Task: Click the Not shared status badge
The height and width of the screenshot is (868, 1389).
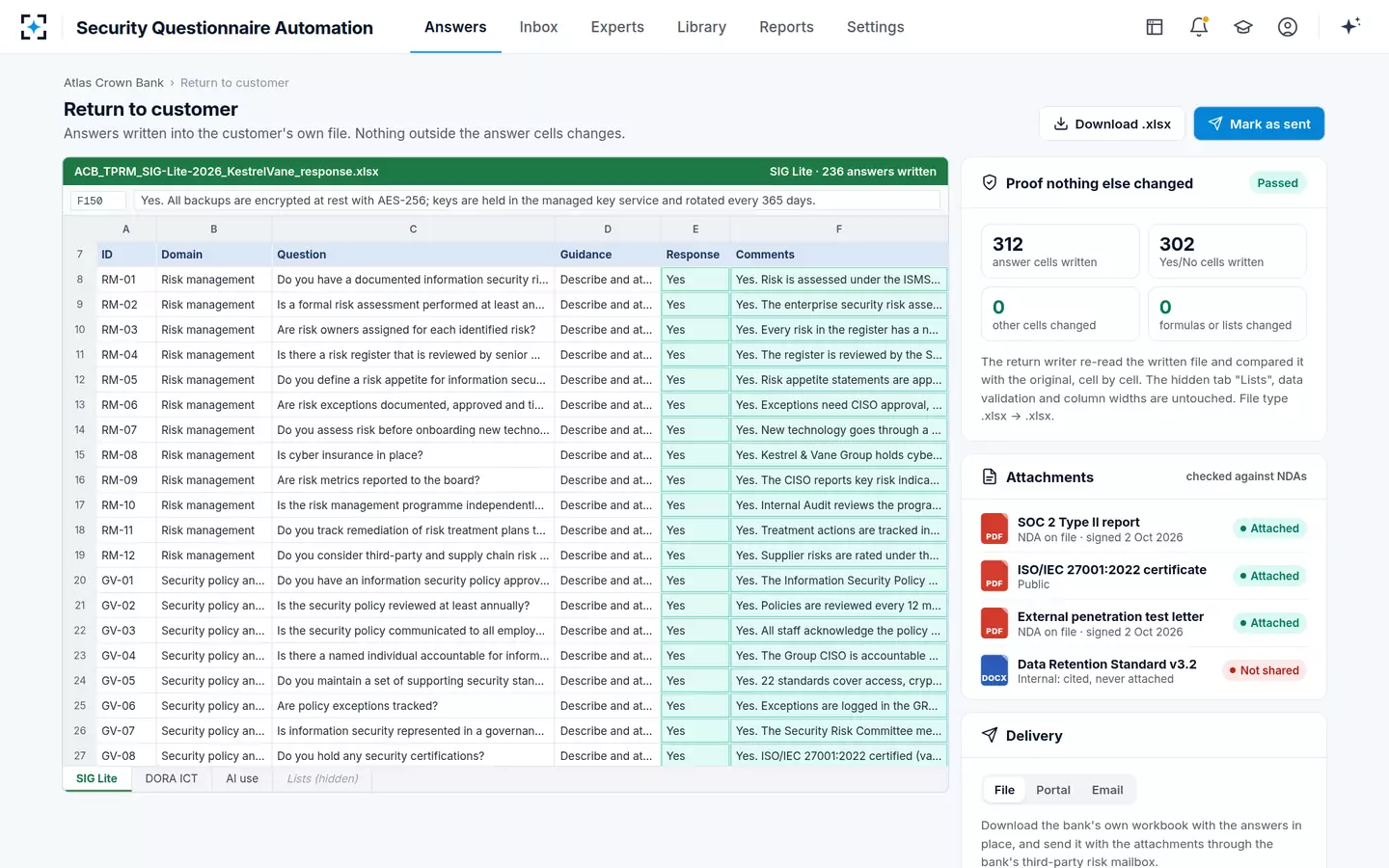Action: point(1264,670)
